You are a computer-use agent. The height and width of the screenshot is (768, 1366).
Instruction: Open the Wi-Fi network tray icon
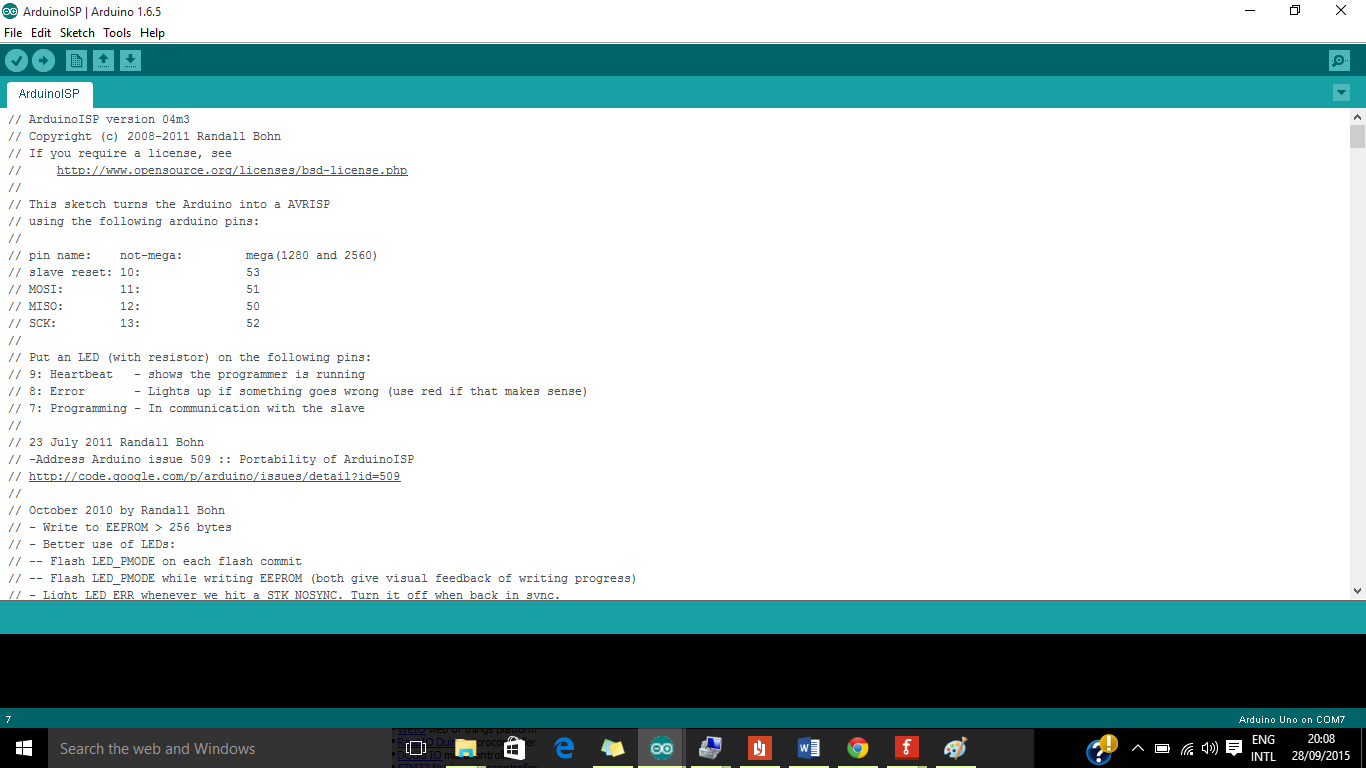tap(1187, 748)
